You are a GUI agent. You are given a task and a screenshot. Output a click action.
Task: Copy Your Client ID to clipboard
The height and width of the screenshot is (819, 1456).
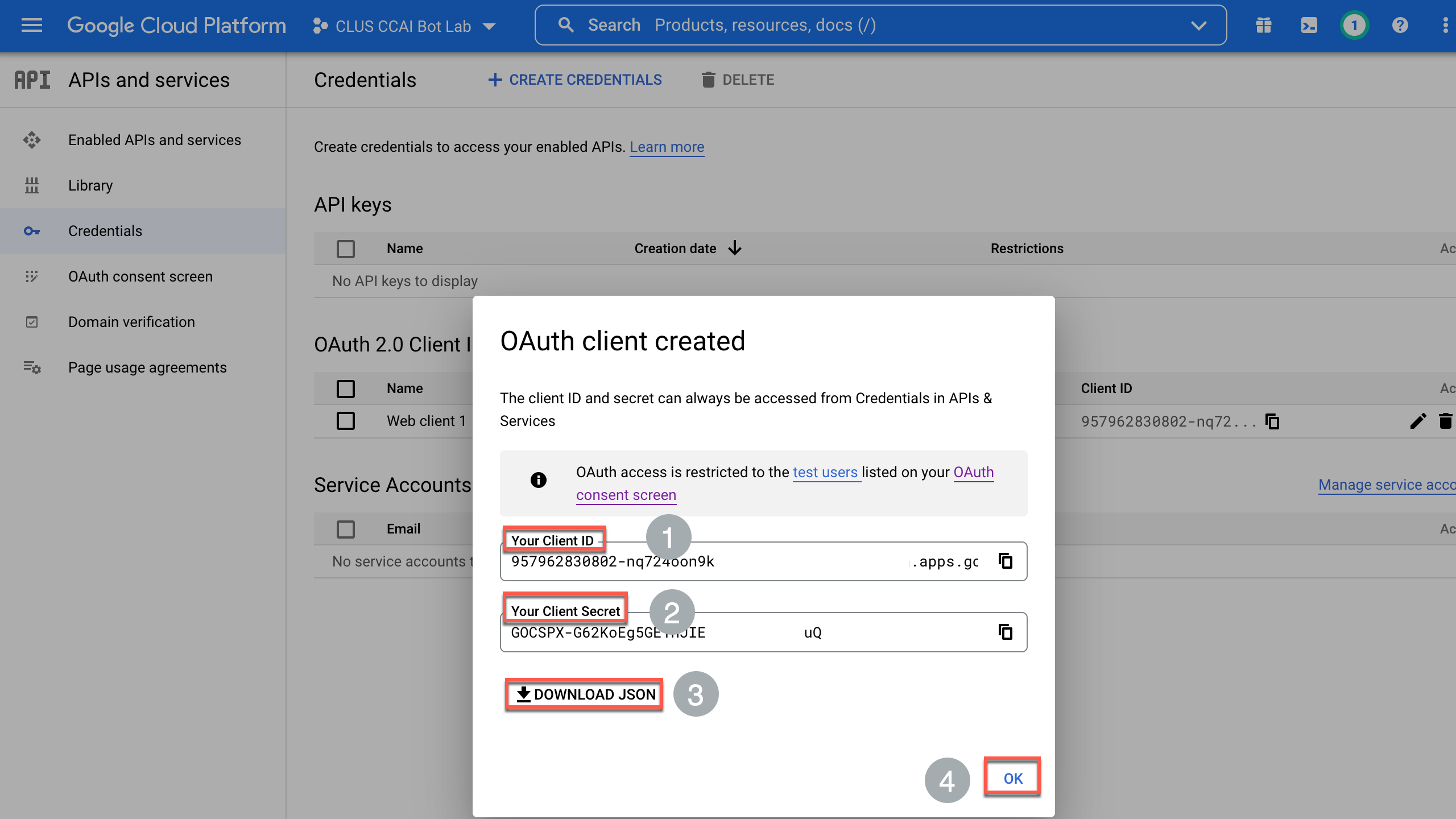1006,561
